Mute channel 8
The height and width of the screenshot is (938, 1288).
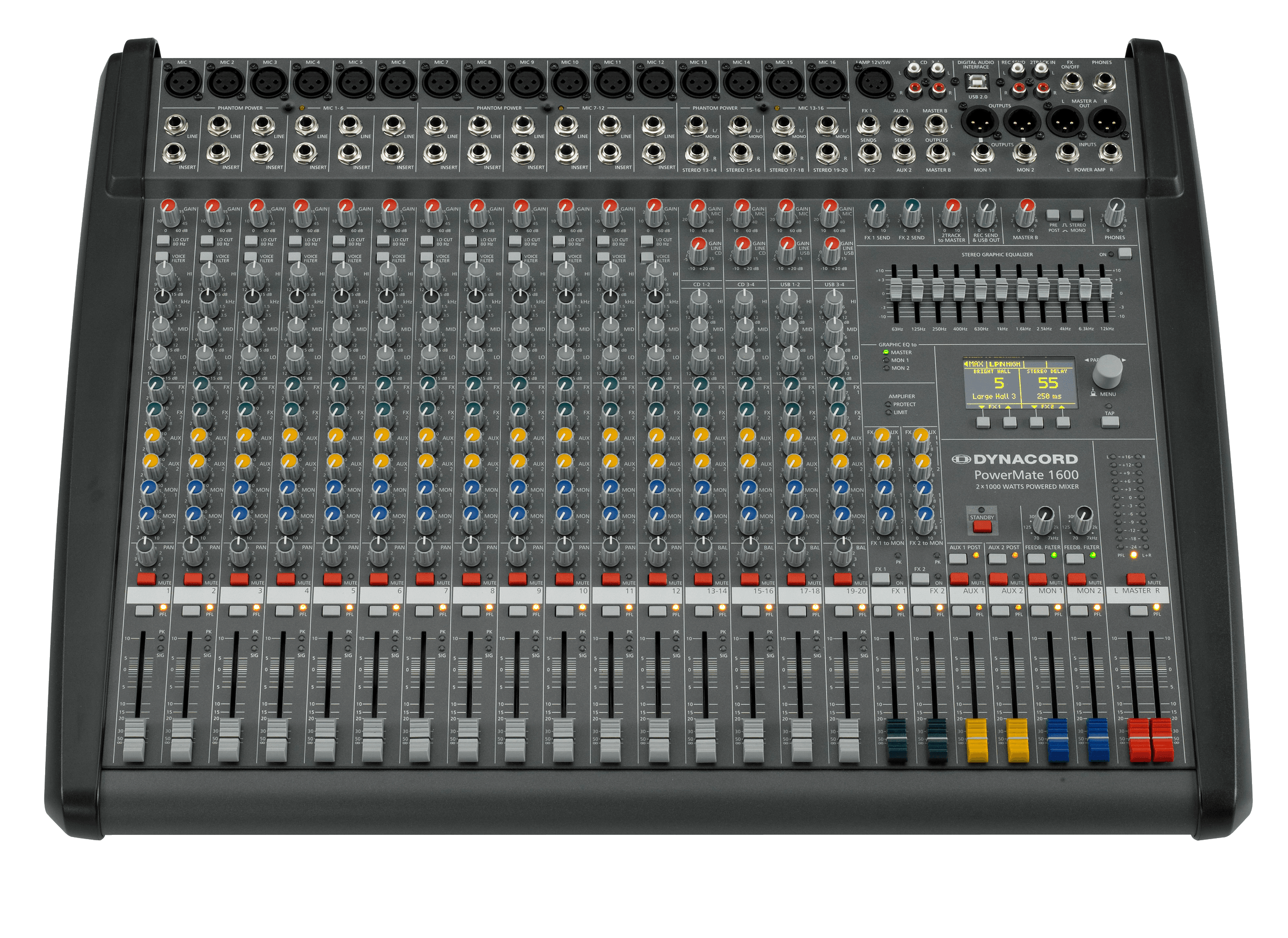pyautogui.click(x=471, y=579)
